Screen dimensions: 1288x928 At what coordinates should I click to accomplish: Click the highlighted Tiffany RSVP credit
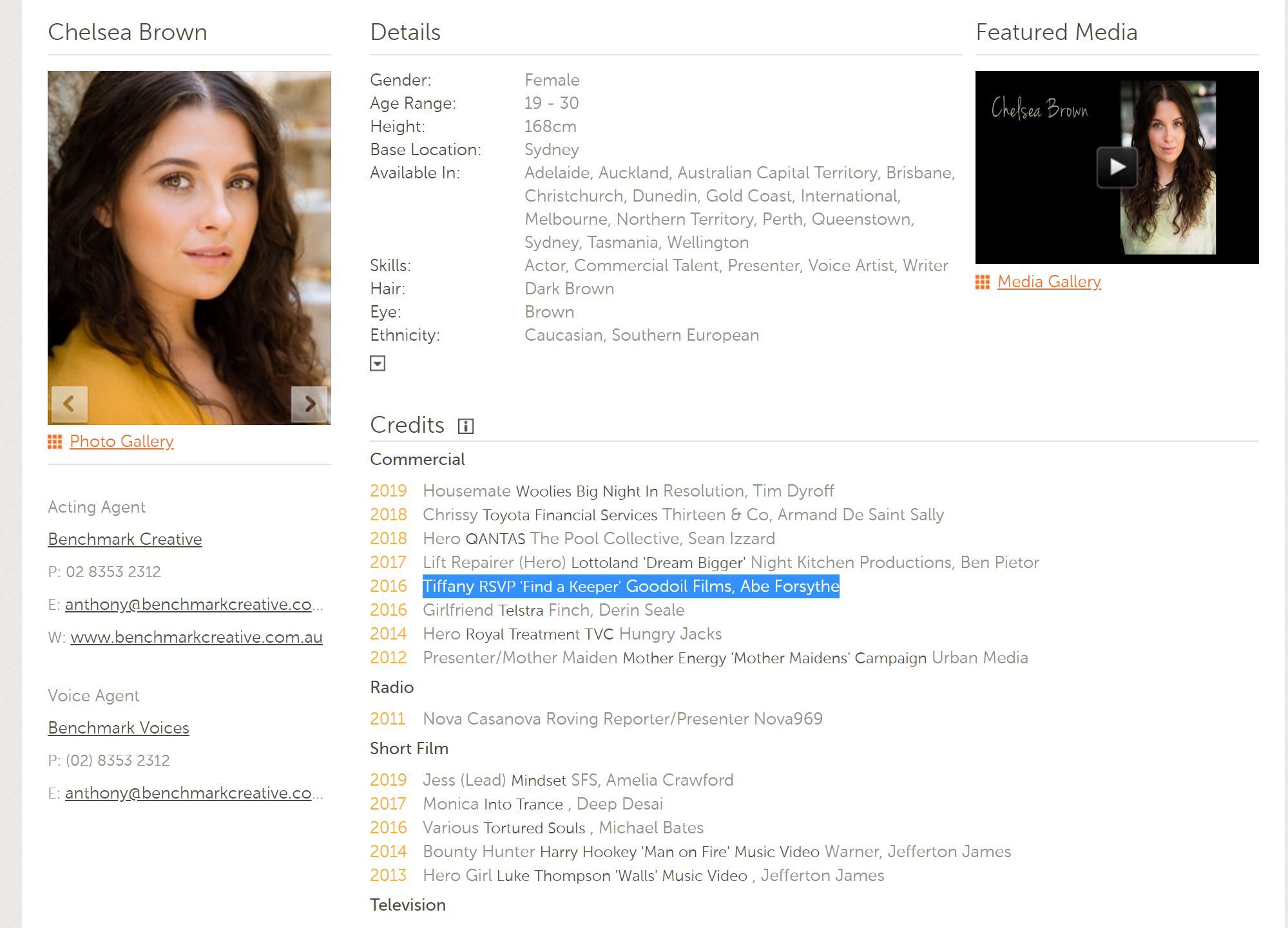click(x=630, y=587)
